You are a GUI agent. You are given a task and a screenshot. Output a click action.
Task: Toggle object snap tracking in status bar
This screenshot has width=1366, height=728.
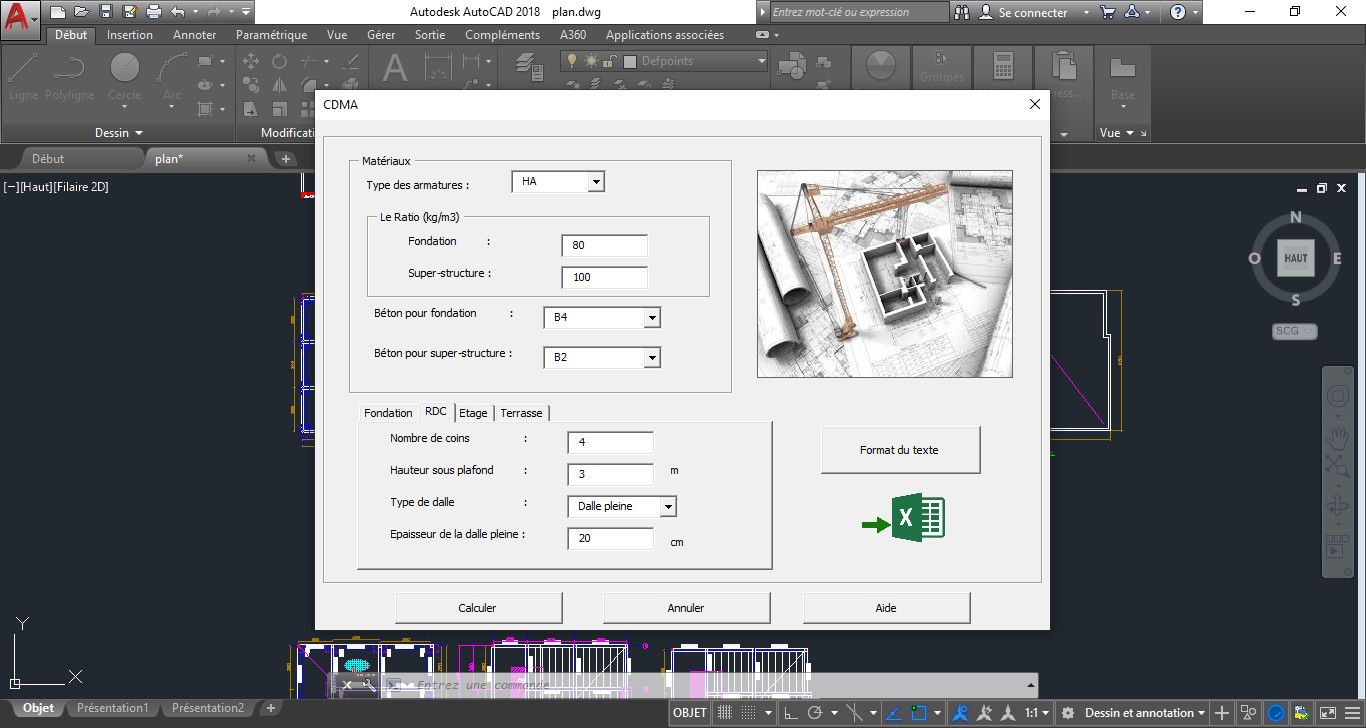(x=894, y=713)
